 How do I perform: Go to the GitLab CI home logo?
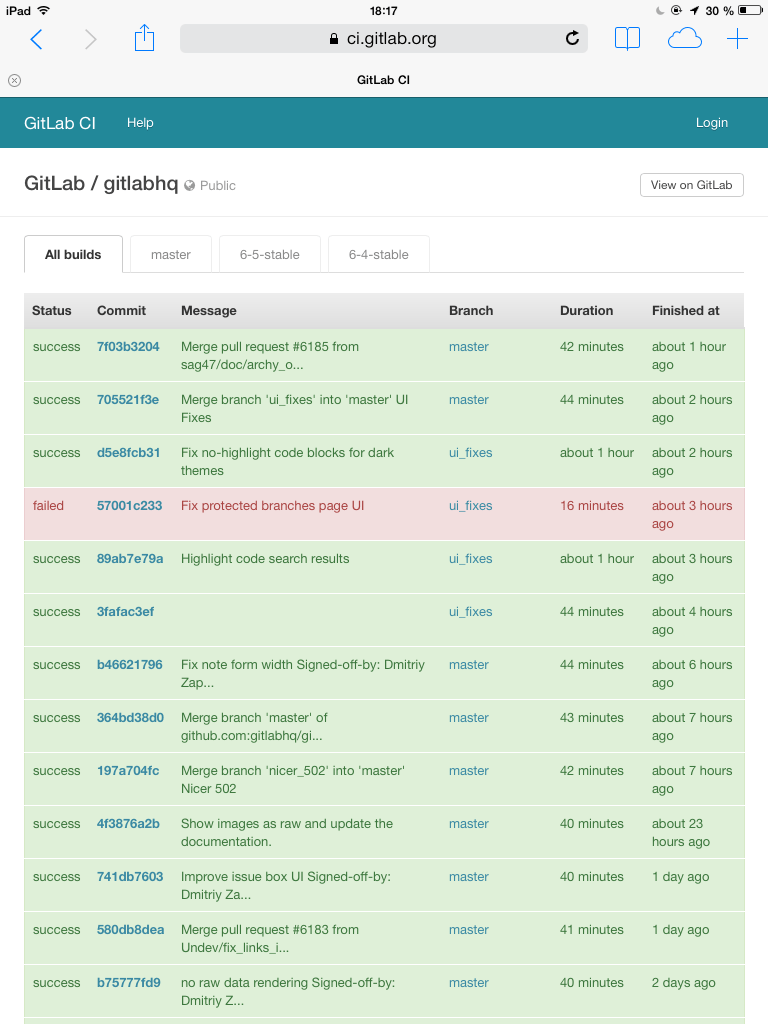60,123
